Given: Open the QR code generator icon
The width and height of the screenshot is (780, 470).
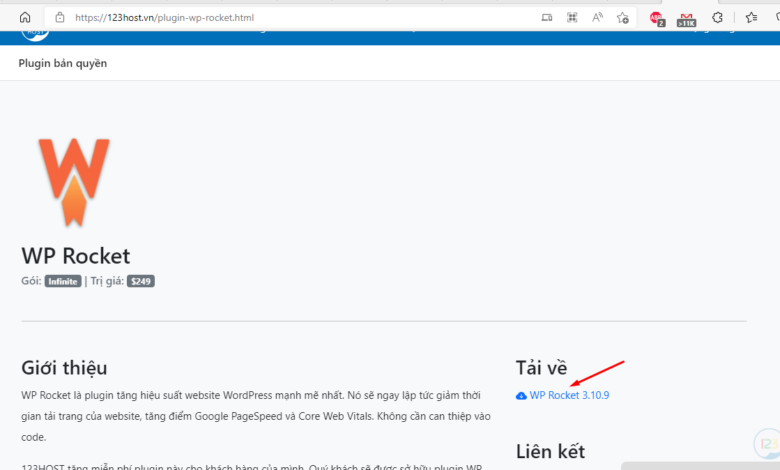Looking at the screenshot, I should (572, 18).
